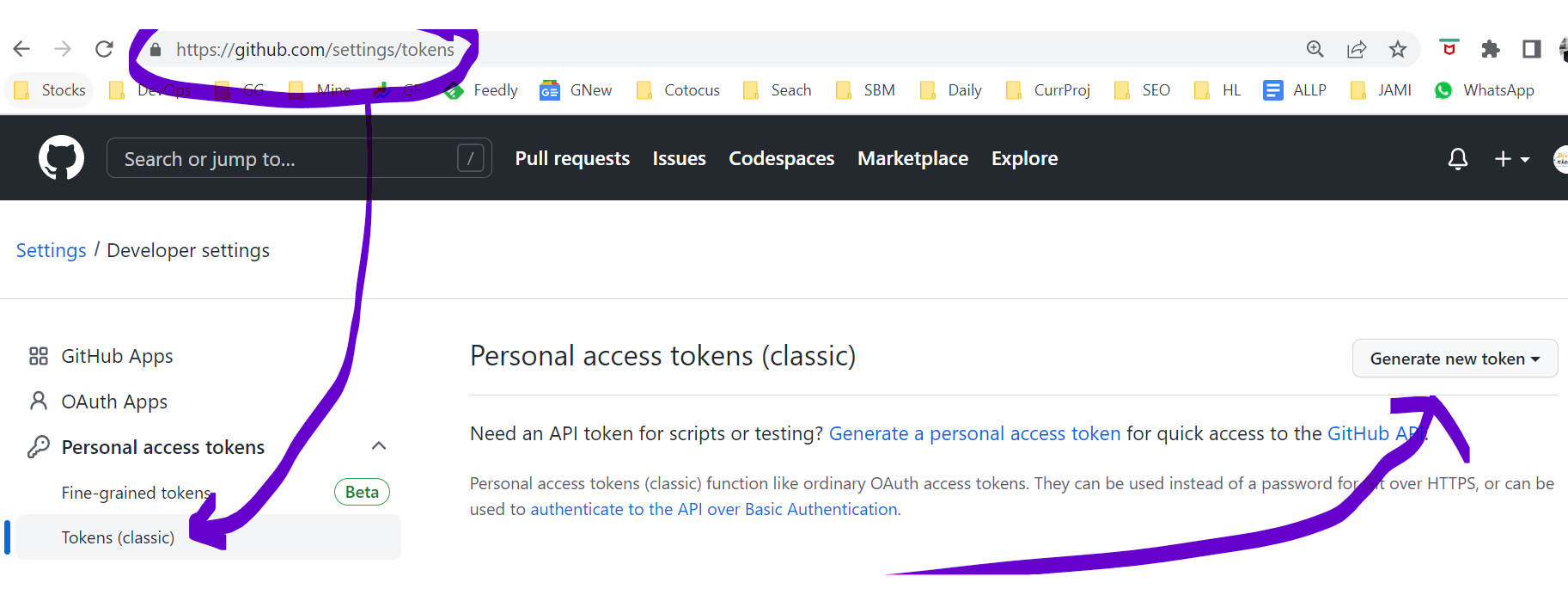Click the GitHub Apps sidebar icon

click(38, 355)
